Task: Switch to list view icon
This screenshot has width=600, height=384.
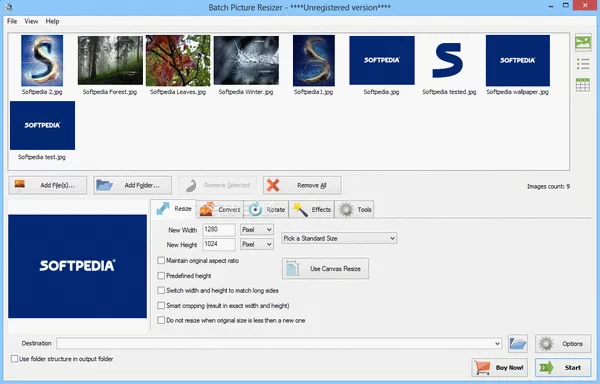Action: click(583, 64)
